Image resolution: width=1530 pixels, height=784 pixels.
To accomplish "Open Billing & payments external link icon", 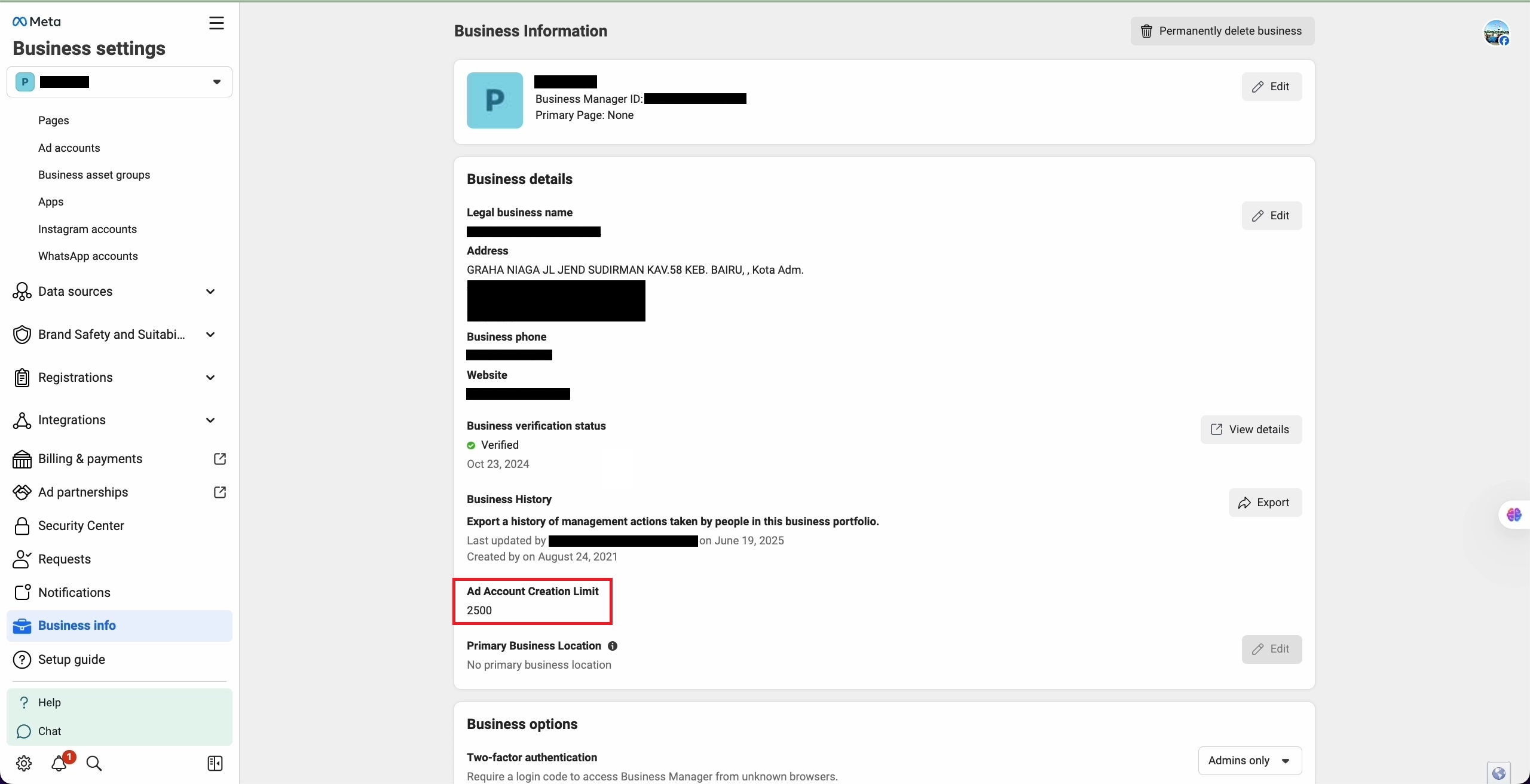I will click(x=220, y=459).
